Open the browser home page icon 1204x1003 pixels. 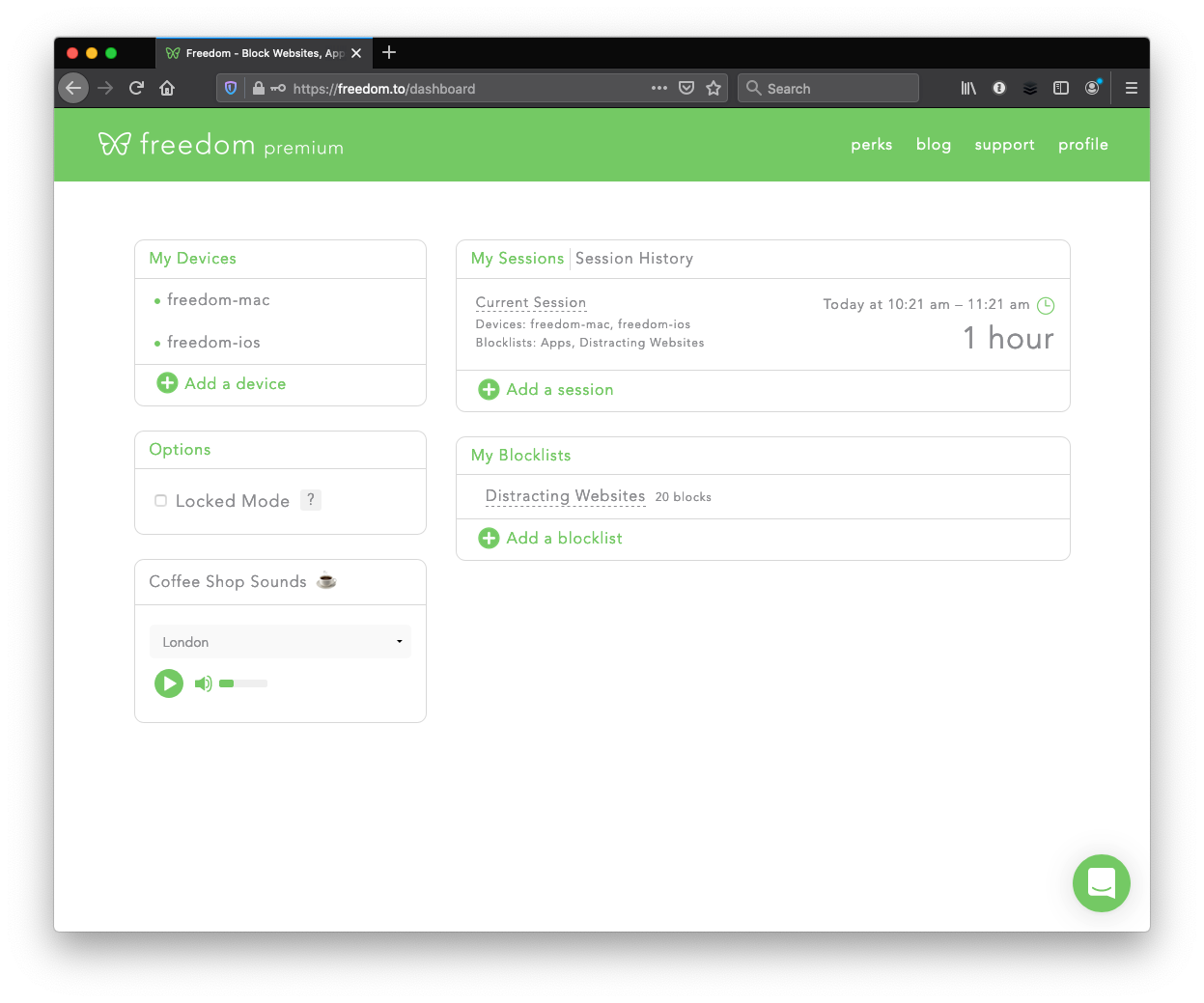pos(167,88)
